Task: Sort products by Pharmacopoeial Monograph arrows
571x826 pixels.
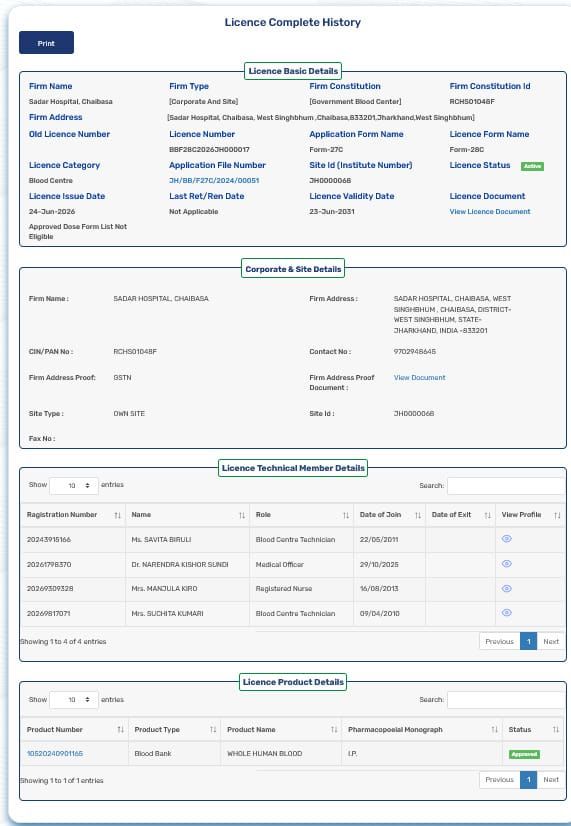Action: click(494, 730)
